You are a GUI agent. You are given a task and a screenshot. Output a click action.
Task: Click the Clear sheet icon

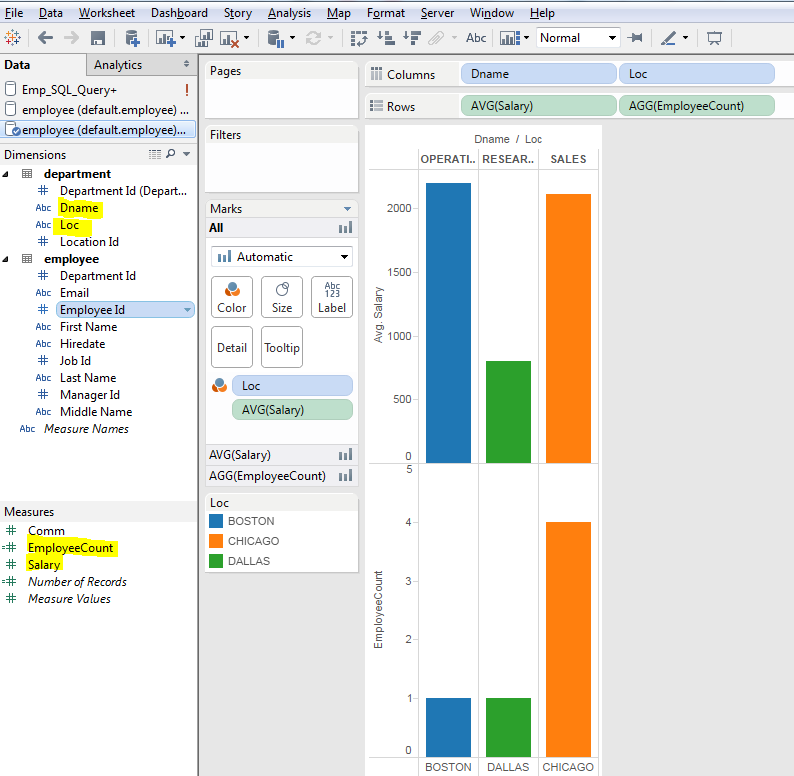point(229,38)
